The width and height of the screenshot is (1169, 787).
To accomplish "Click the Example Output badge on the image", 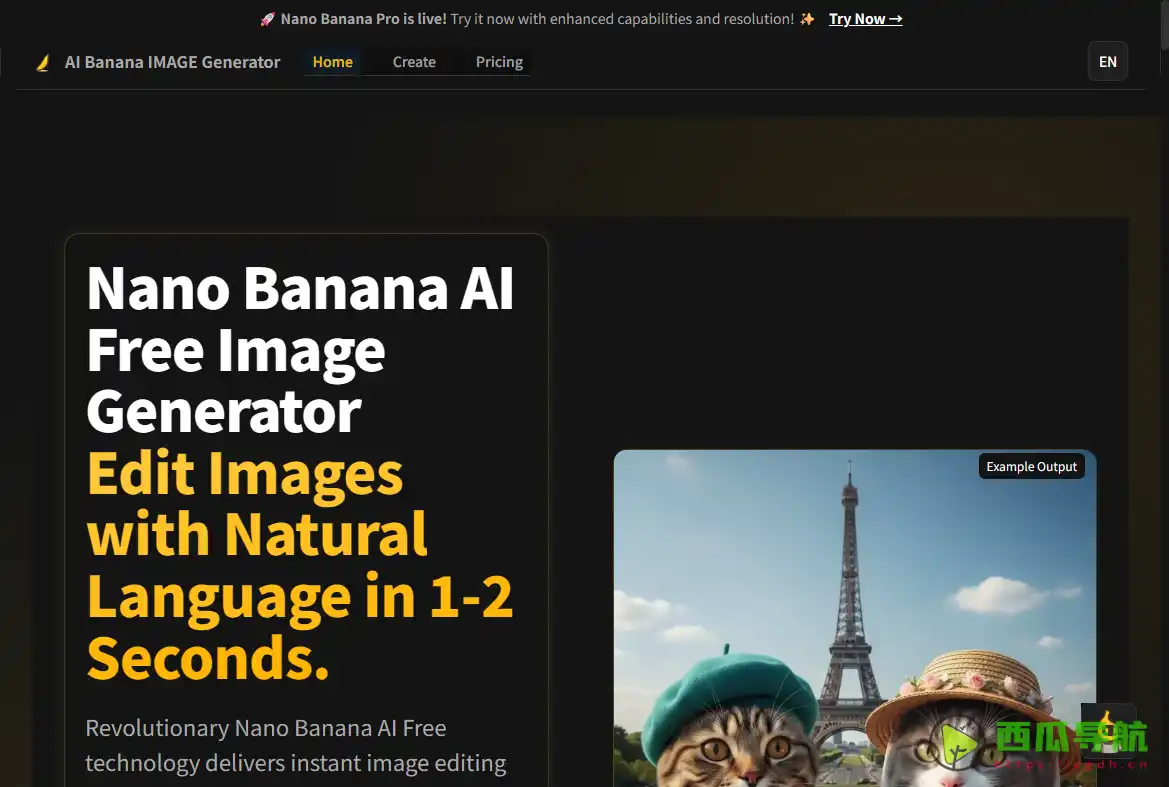I will pos(1031,466).
